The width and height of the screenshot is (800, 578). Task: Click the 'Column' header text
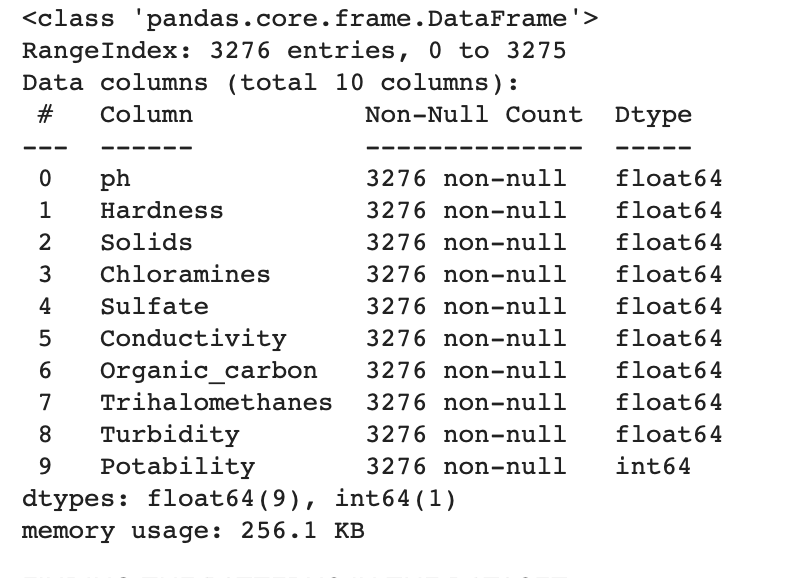point(146,114)
